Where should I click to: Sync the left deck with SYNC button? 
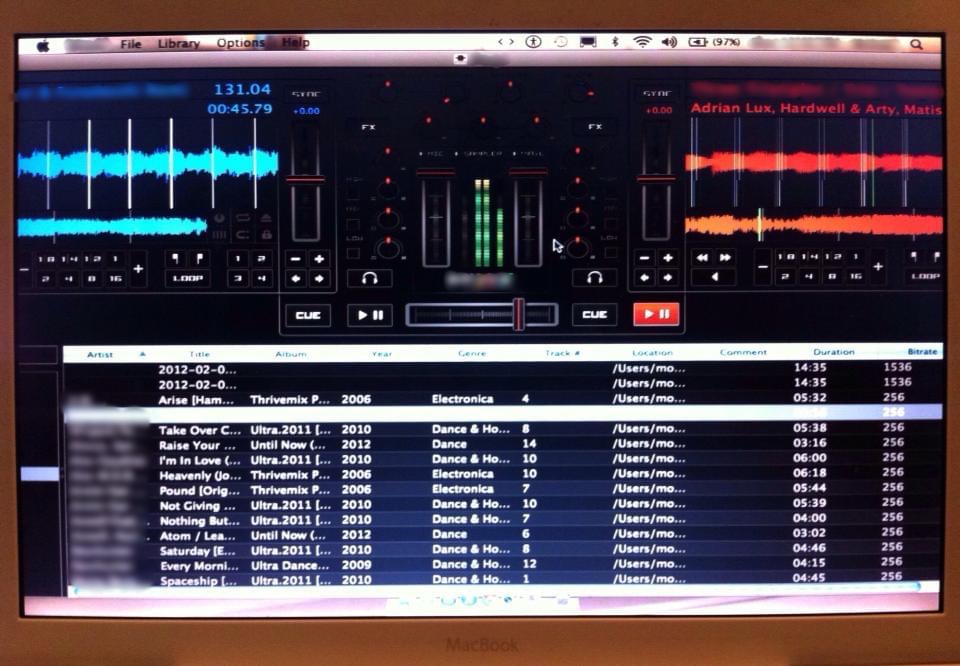click(306, 94)
